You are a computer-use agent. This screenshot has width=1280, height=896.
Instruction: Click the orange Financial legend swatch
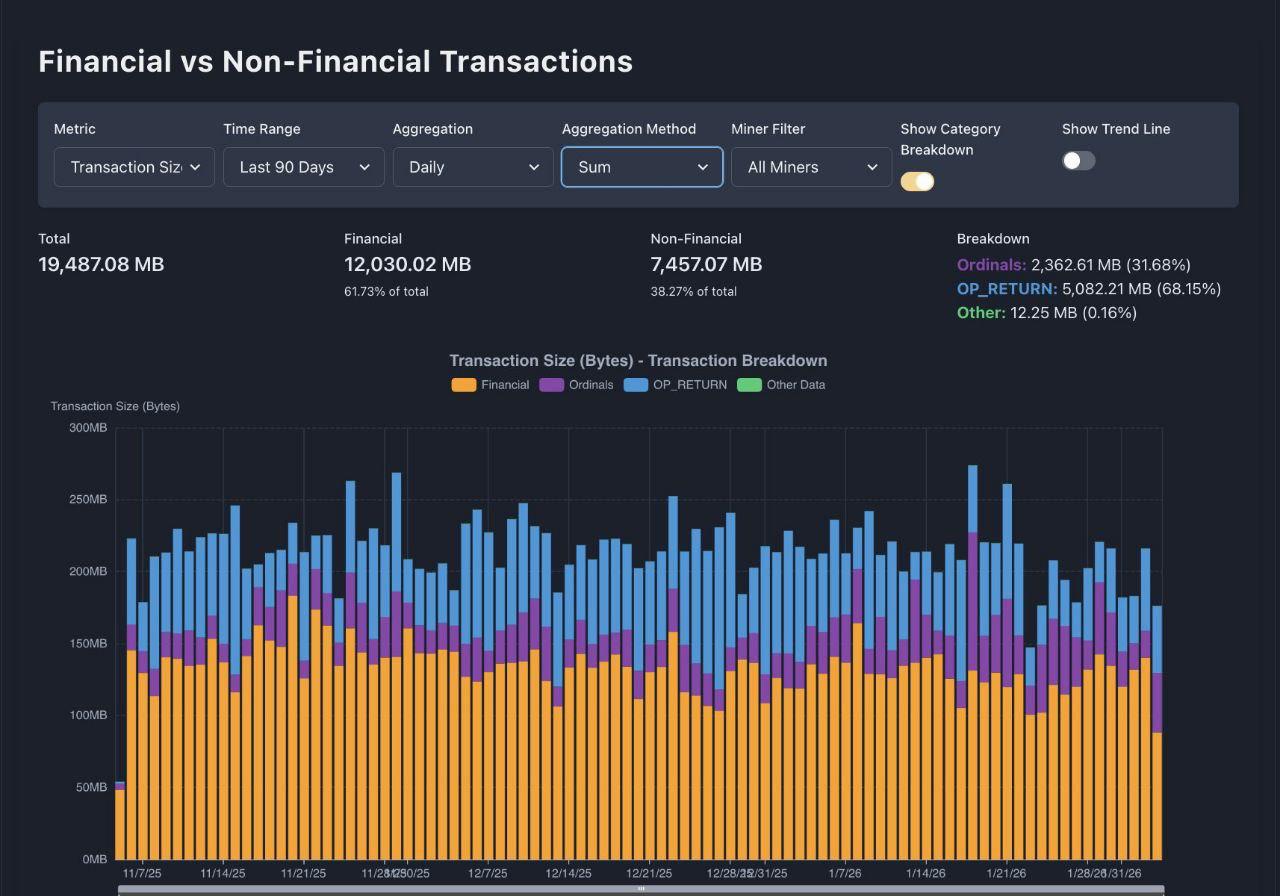pos(463,385)
